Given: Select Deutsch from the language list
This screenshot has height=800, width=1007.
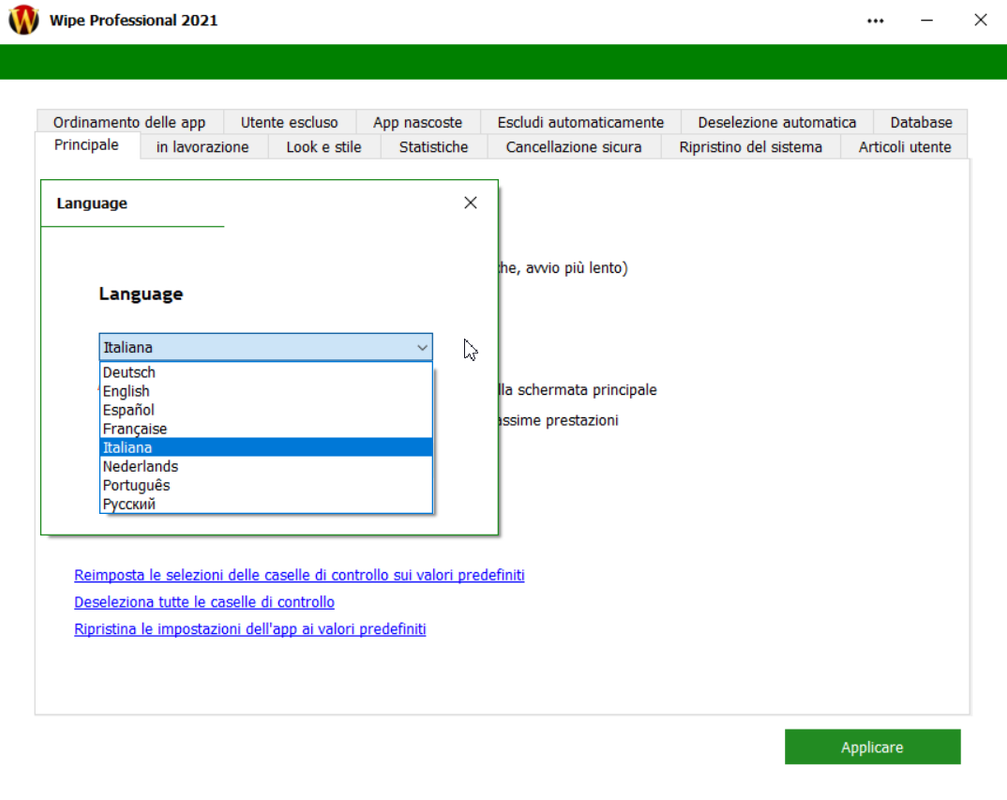Looking at the screenshot, I should pyautogui.click(x=266, y=372).
